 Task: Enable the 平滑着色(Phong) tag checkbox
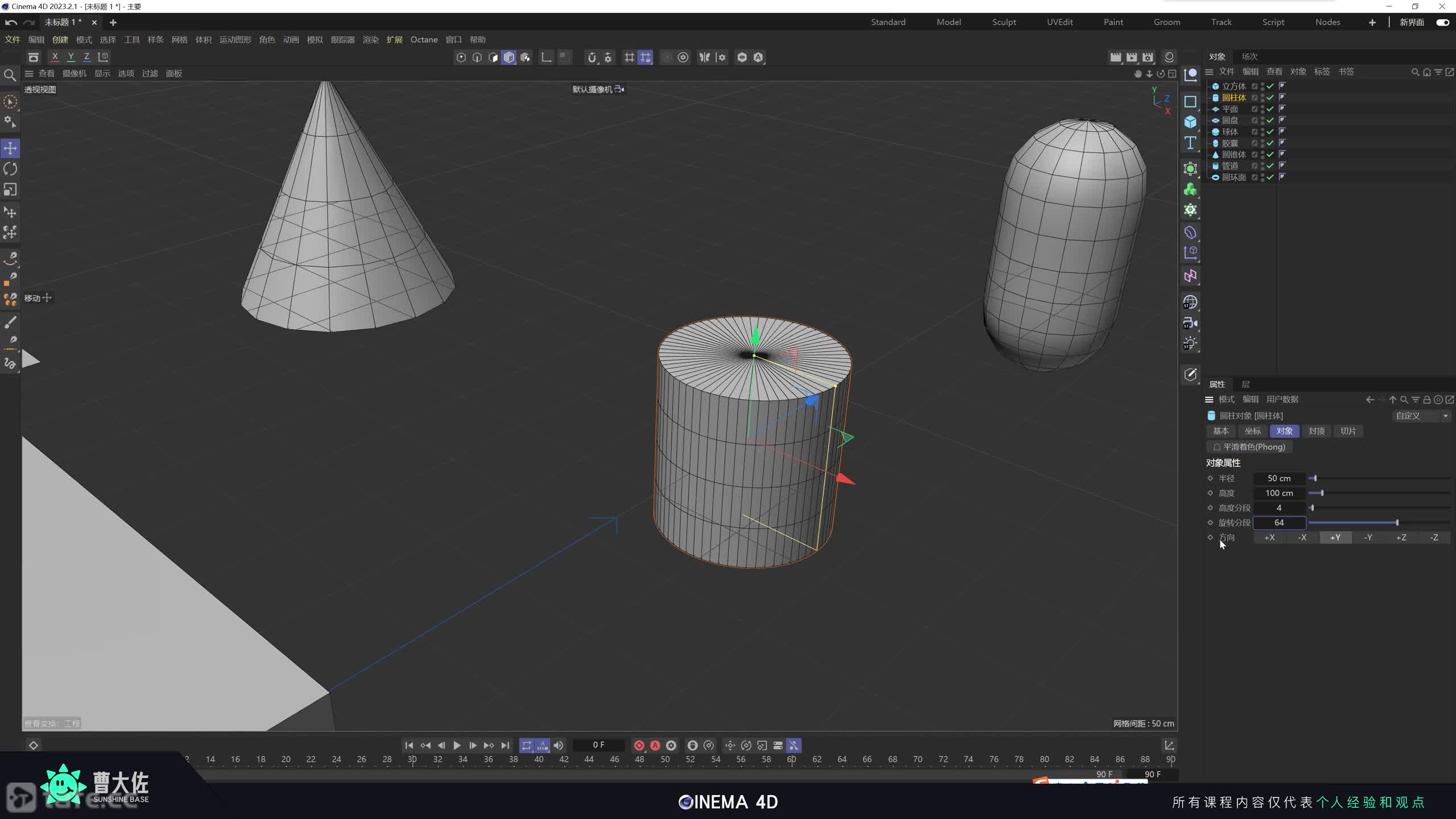coord(1217,447)
